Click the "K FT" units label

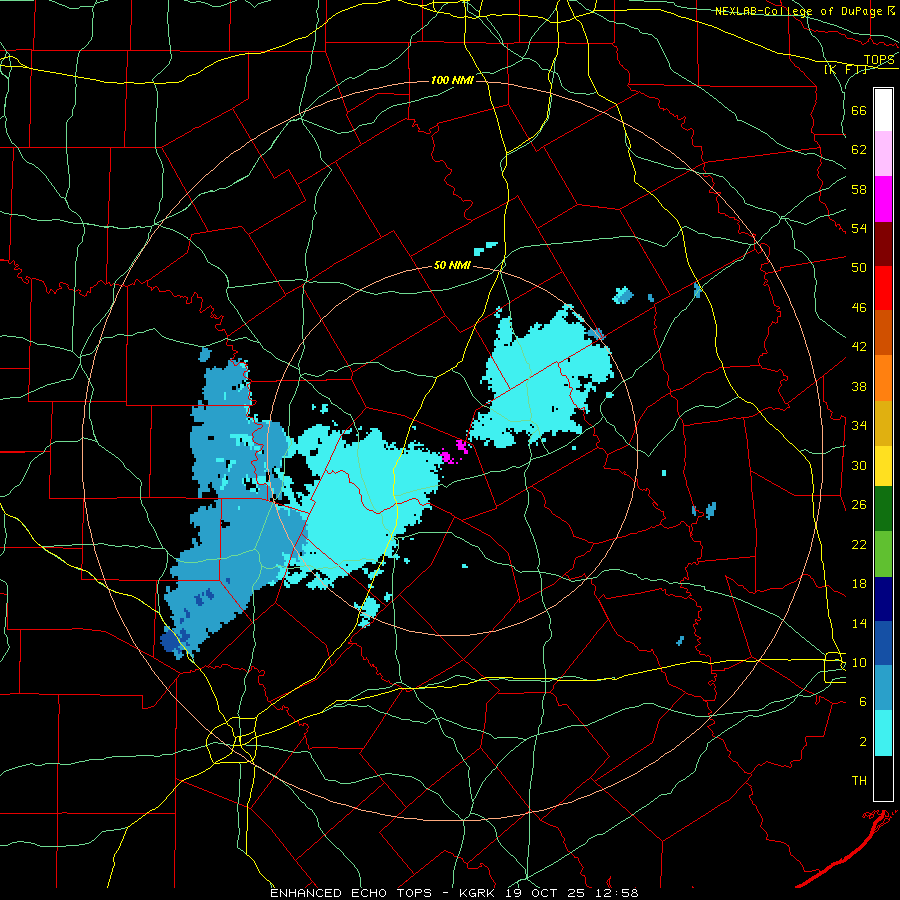(x=846, y=70)
